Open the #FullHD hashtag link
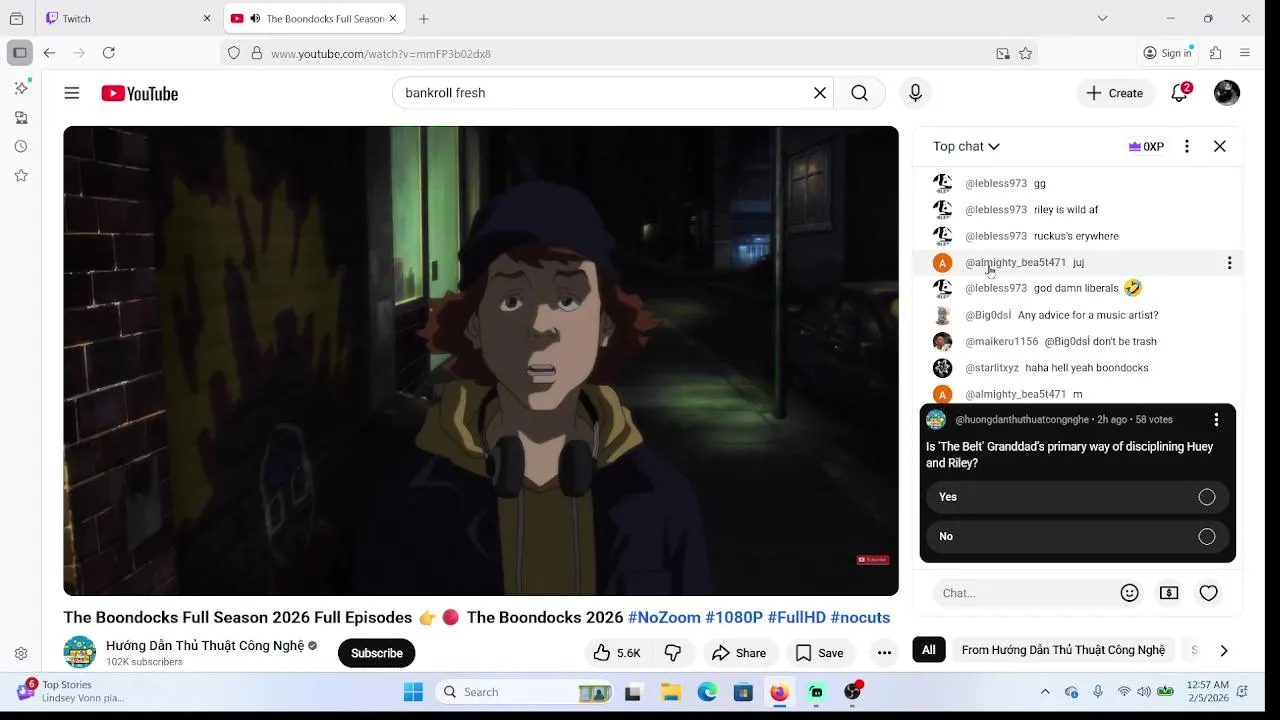The image size is (1280, 720). [x=797, y=618]
